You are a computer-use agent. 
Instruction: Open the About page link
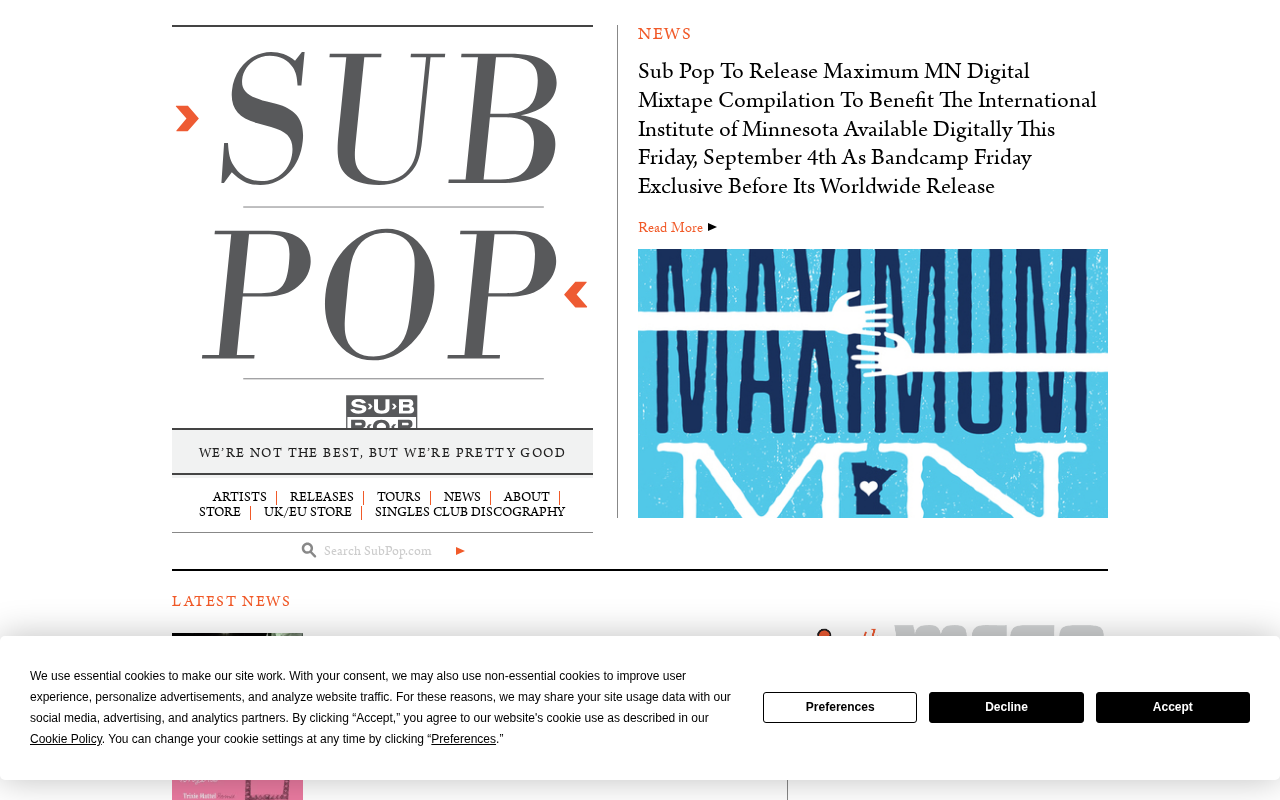pyautogui.click(x=526, y=497)
